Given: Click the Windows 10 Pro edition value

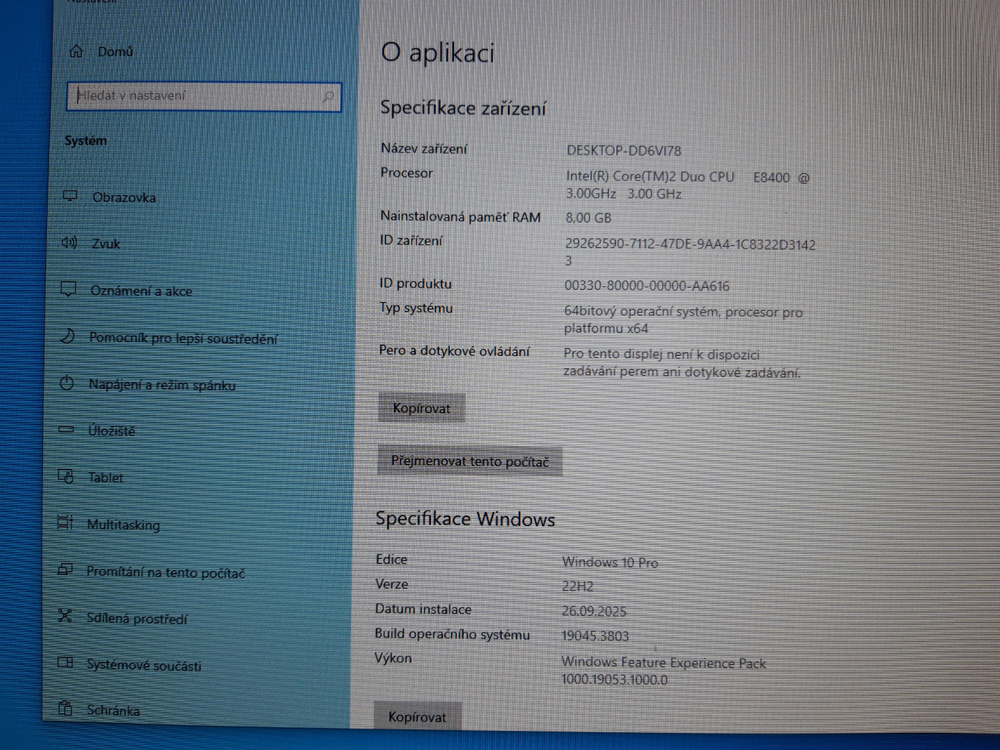Looking at the screenshot, I should [610, 562].
